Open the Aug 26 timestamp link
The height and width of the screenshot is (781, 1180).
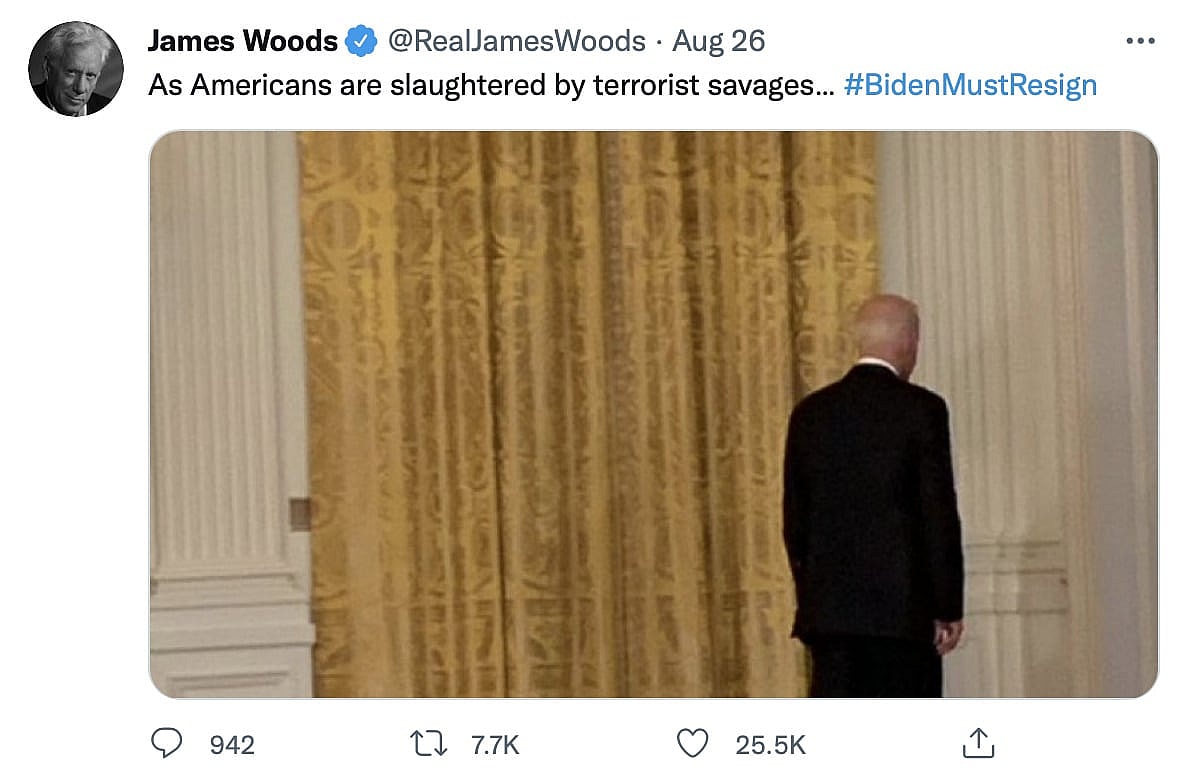point(718,41)
